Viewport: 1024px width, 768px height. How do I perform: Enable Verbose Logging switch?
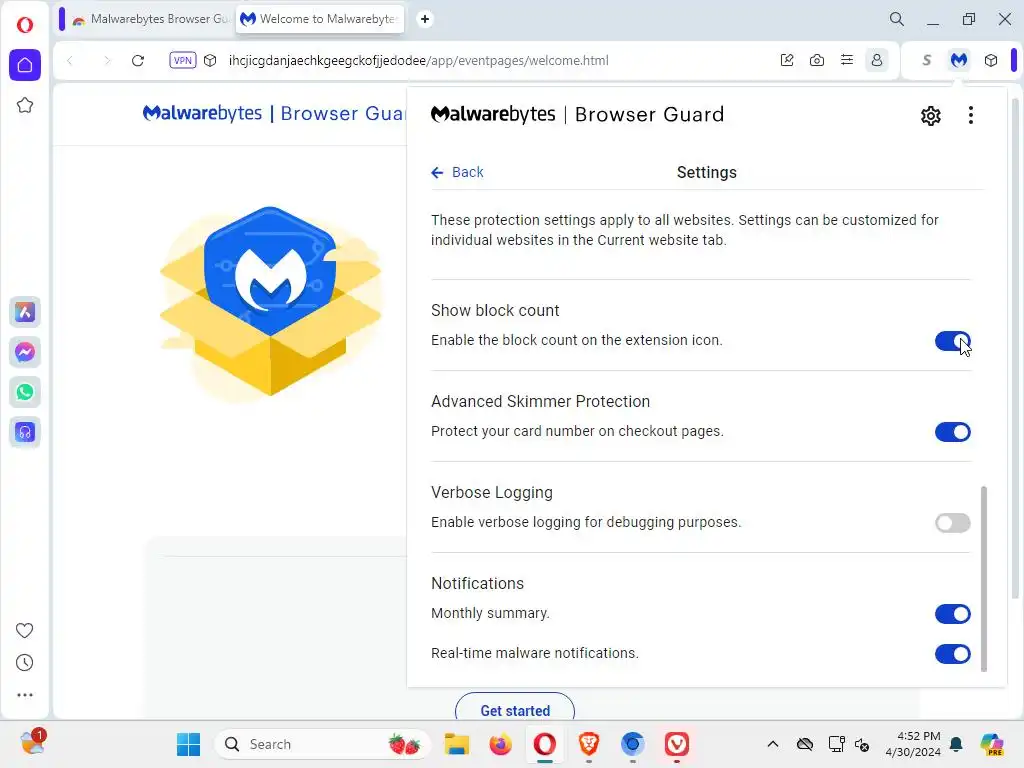(952, 522)
